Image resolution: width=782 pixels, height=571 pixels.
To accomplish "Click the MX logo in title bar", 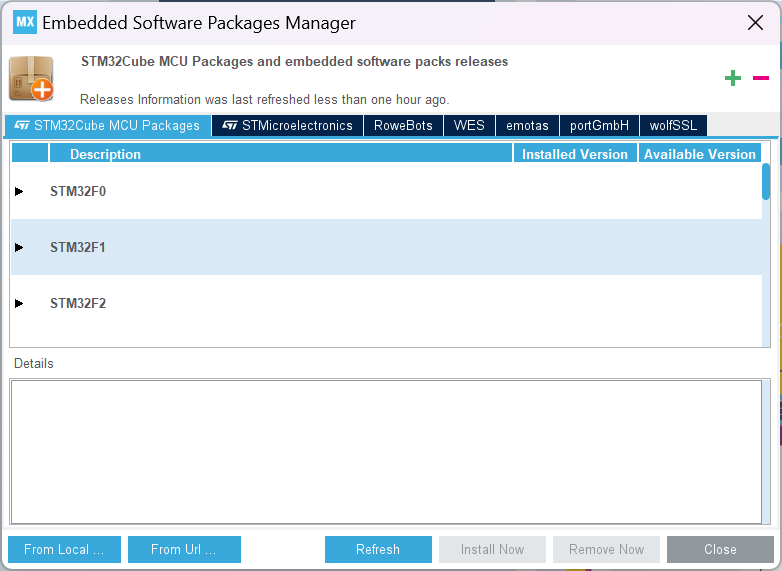I will point(25,22).
